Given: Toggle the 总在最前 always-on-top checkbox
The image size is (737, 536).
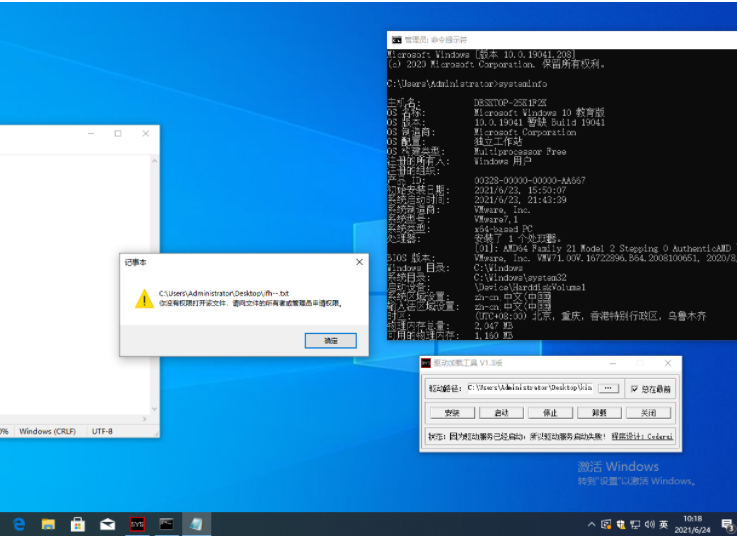Looking at the screenshot, I should (x=635, y=389).
